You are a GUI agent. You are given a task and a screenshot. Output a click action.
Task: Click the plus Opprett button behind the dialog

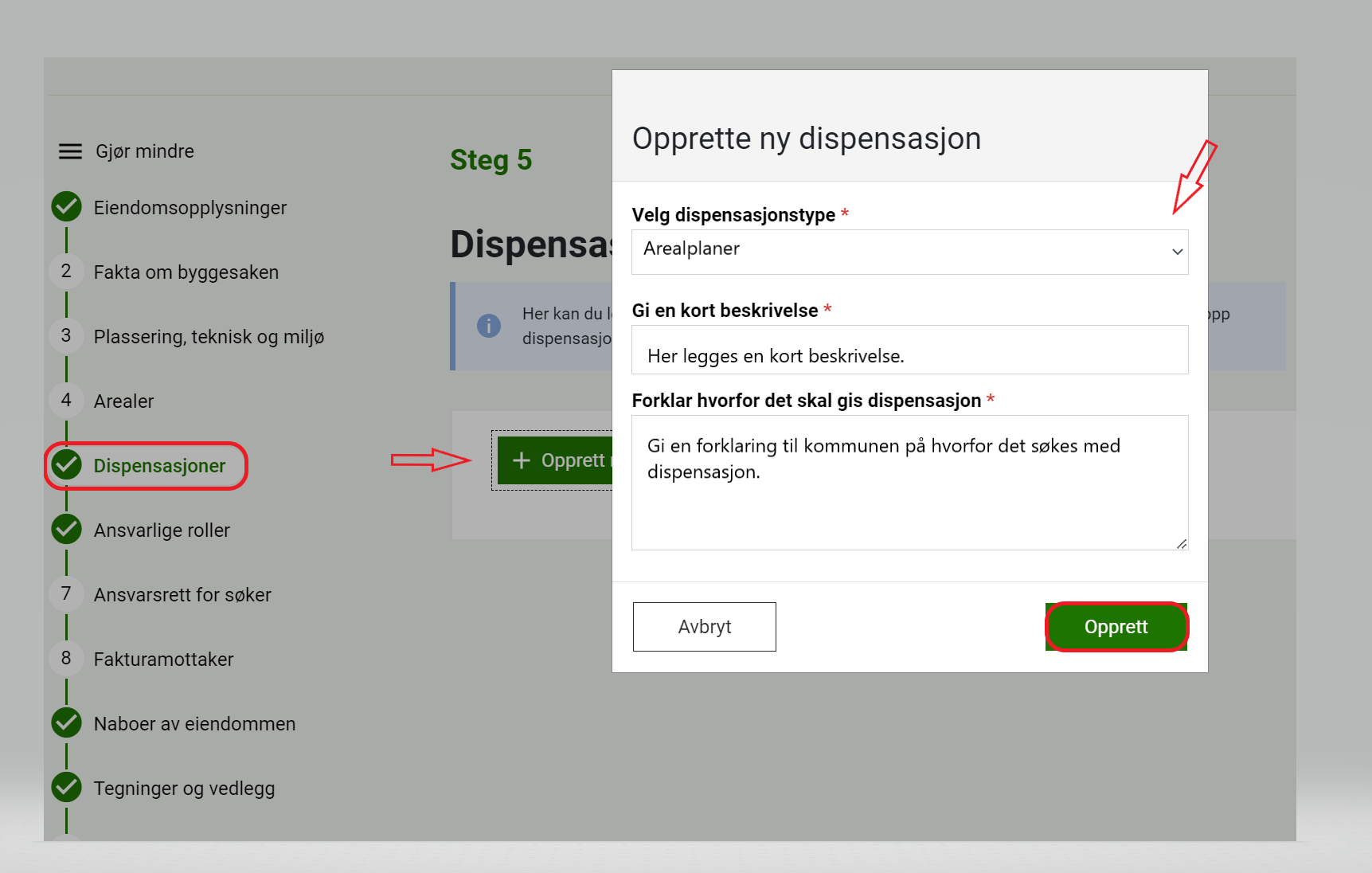[x=556, y=460]
